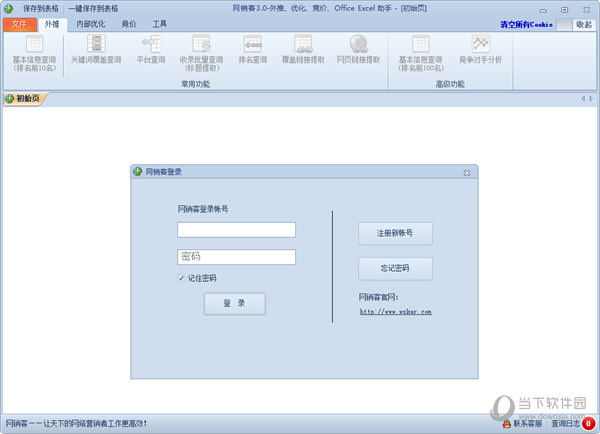Open 查询日志 in status bar
Screen dimensions: 600x434
pos(566,424)
